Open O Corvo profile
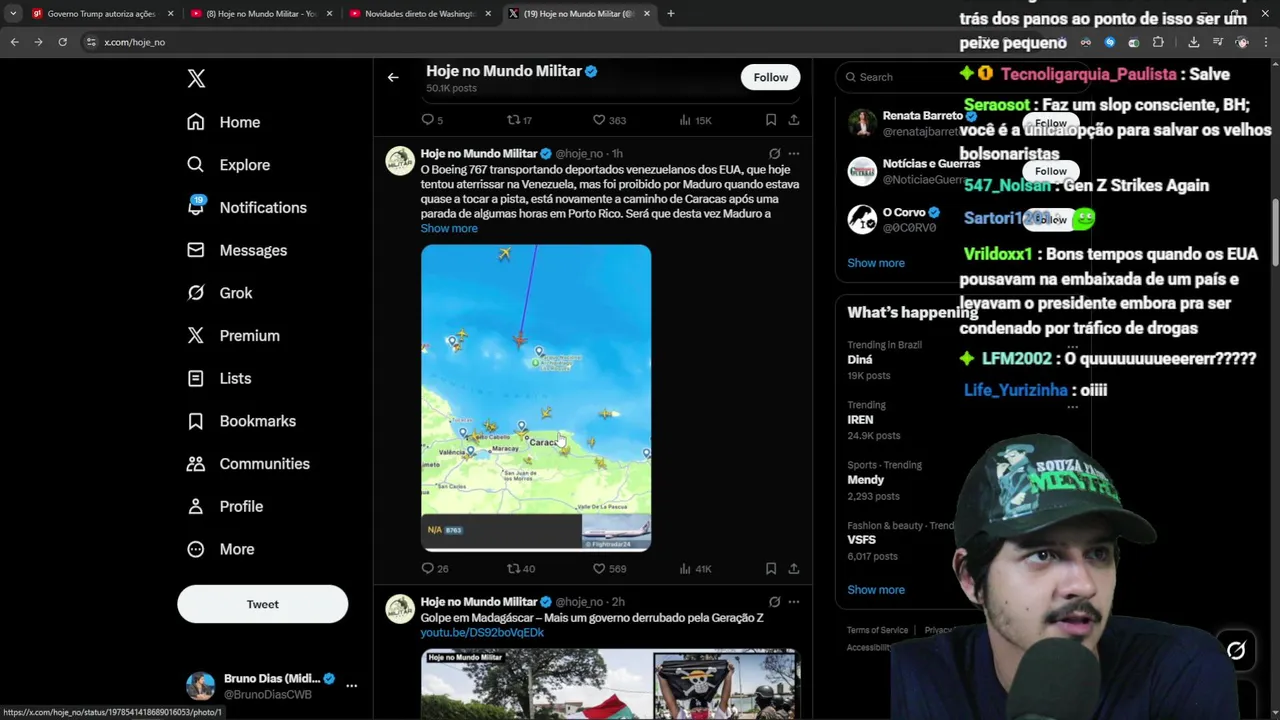The image size is (1280, 720). [x=904, y=212]
